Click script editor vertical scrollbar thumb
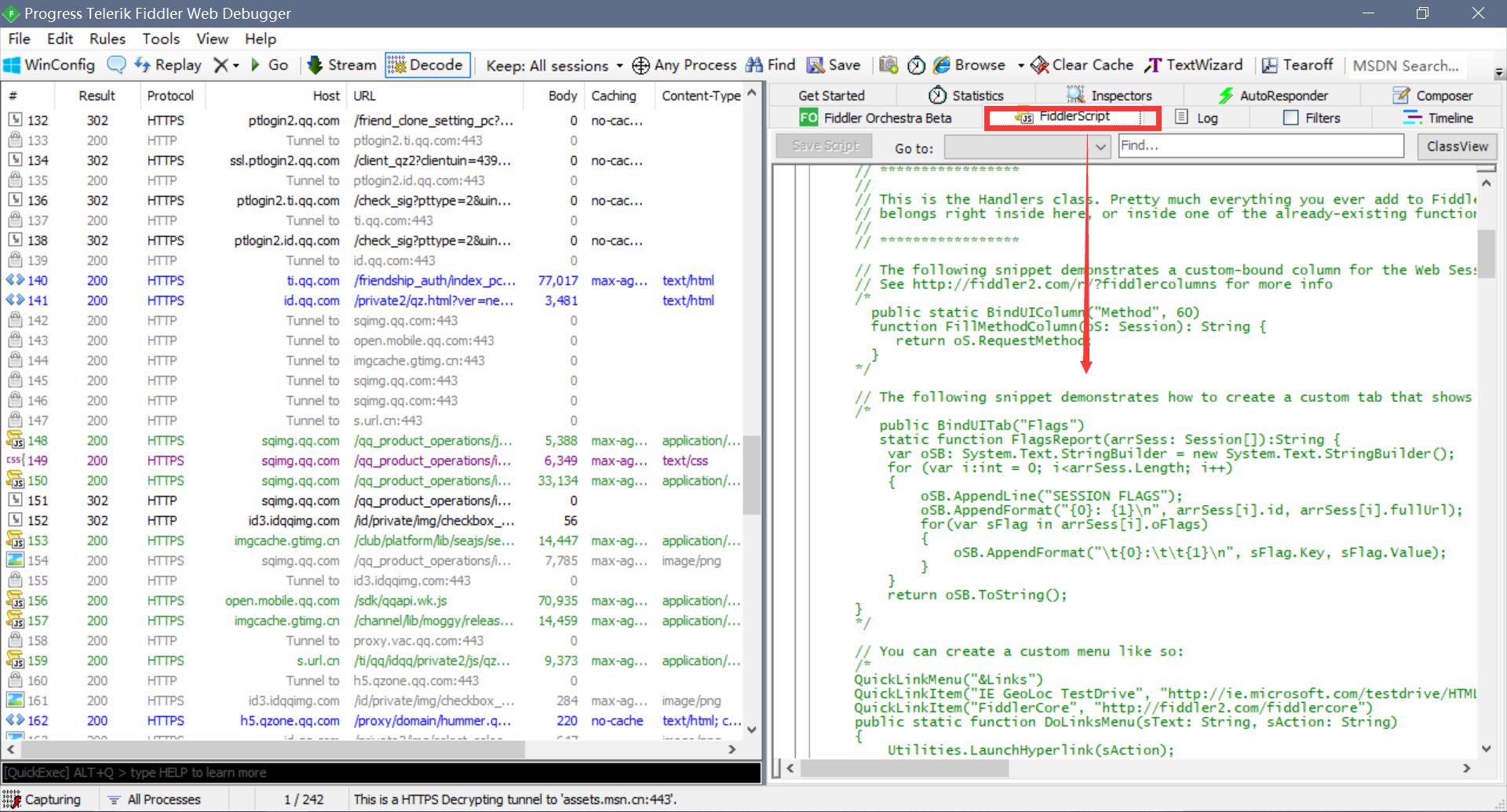This screenshot has width=1507, height=812. click(1486, 253)
